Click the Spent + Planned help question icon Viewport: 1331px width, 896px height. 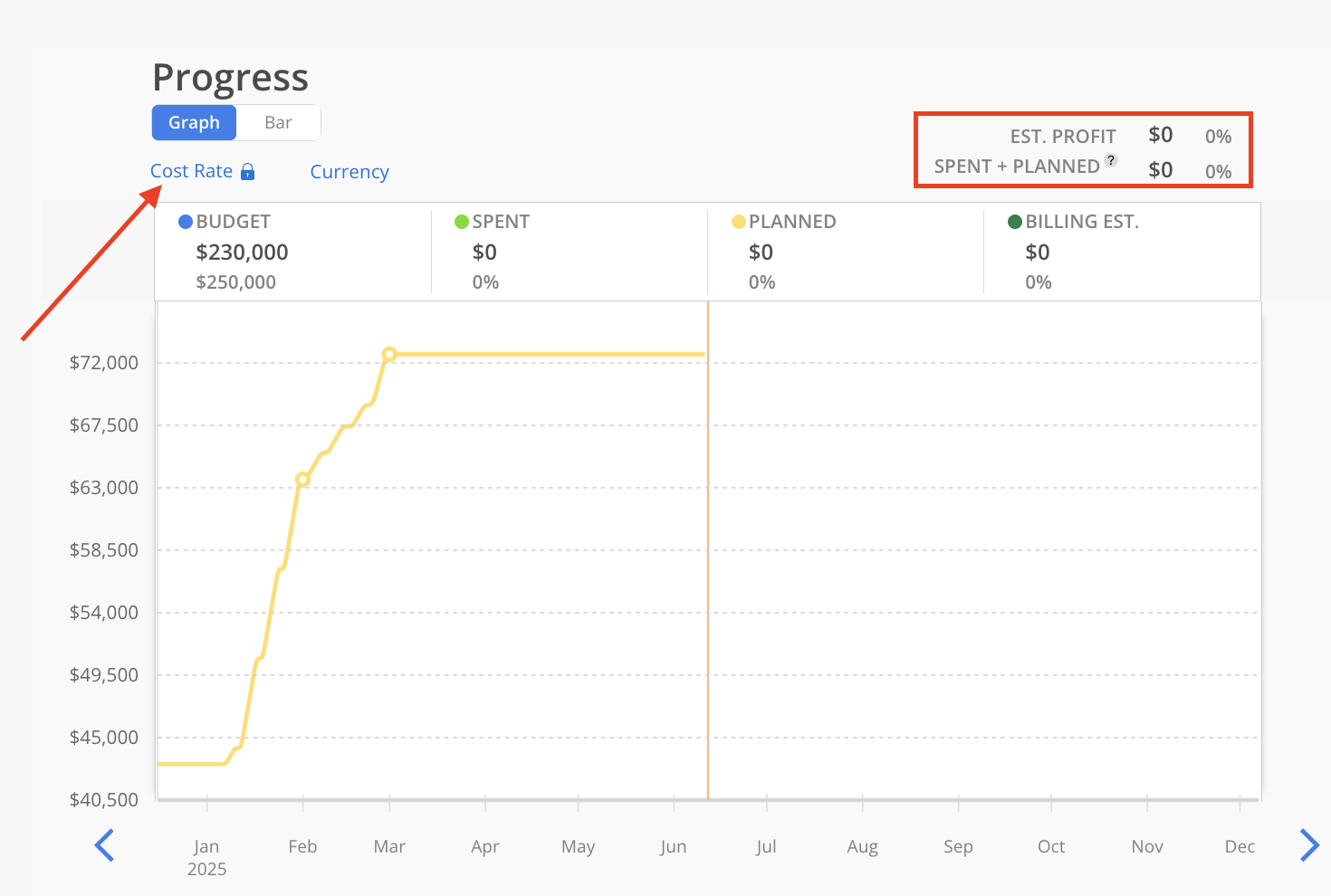(1111, 160)
